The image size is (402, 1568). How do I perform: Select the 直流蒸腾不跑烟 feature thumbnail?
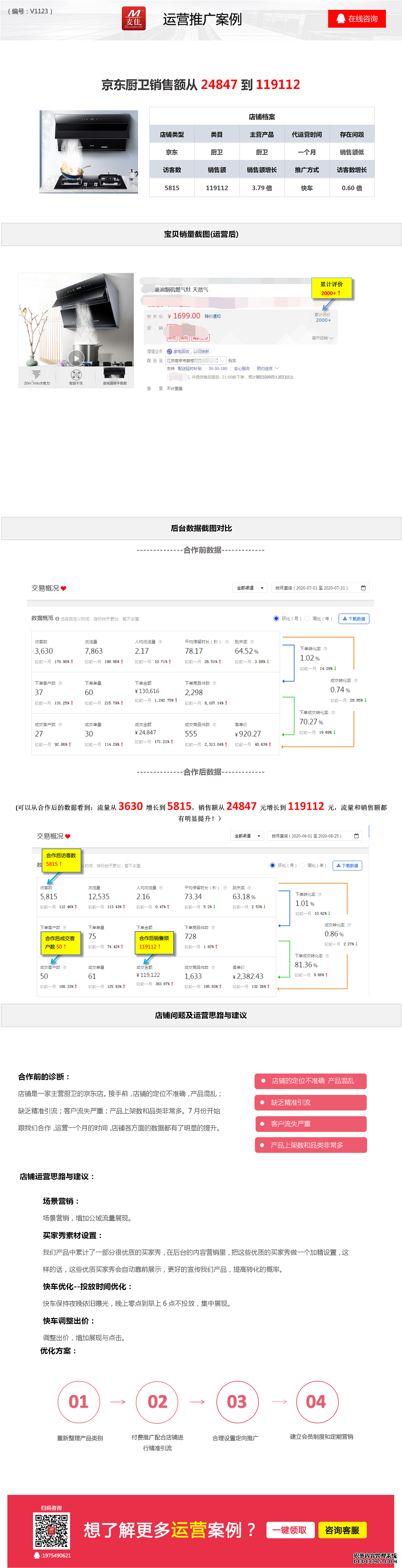tap(115, 378)
